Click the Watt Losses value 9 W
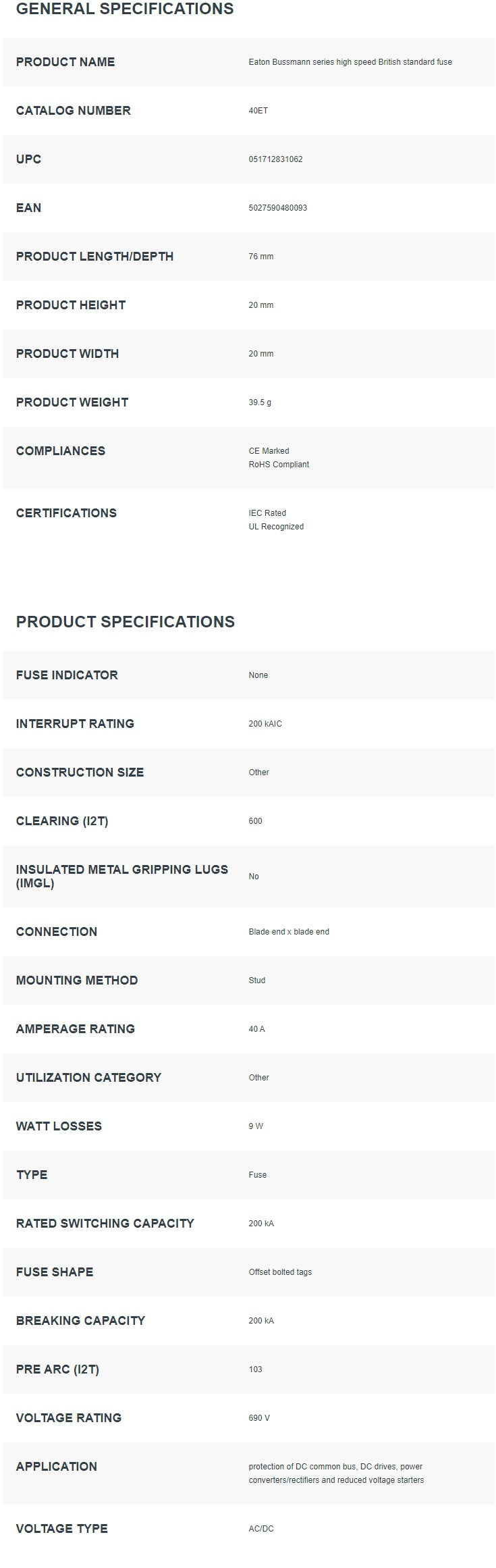This screenshot has height=1568, width=496. (x=256, y=1126)
